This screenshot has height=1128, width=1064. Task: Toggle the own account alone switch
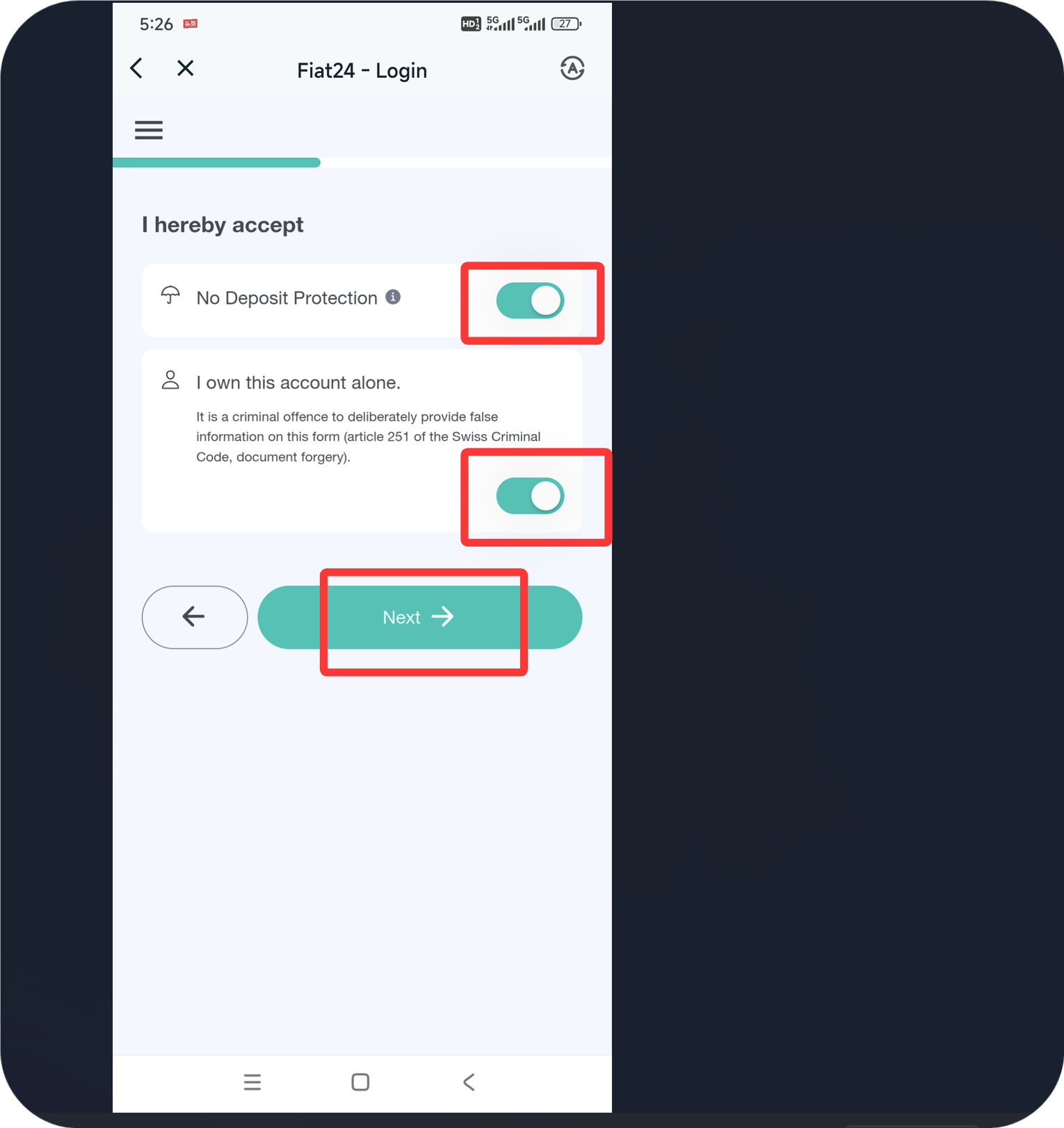click(x=530, y=496)
